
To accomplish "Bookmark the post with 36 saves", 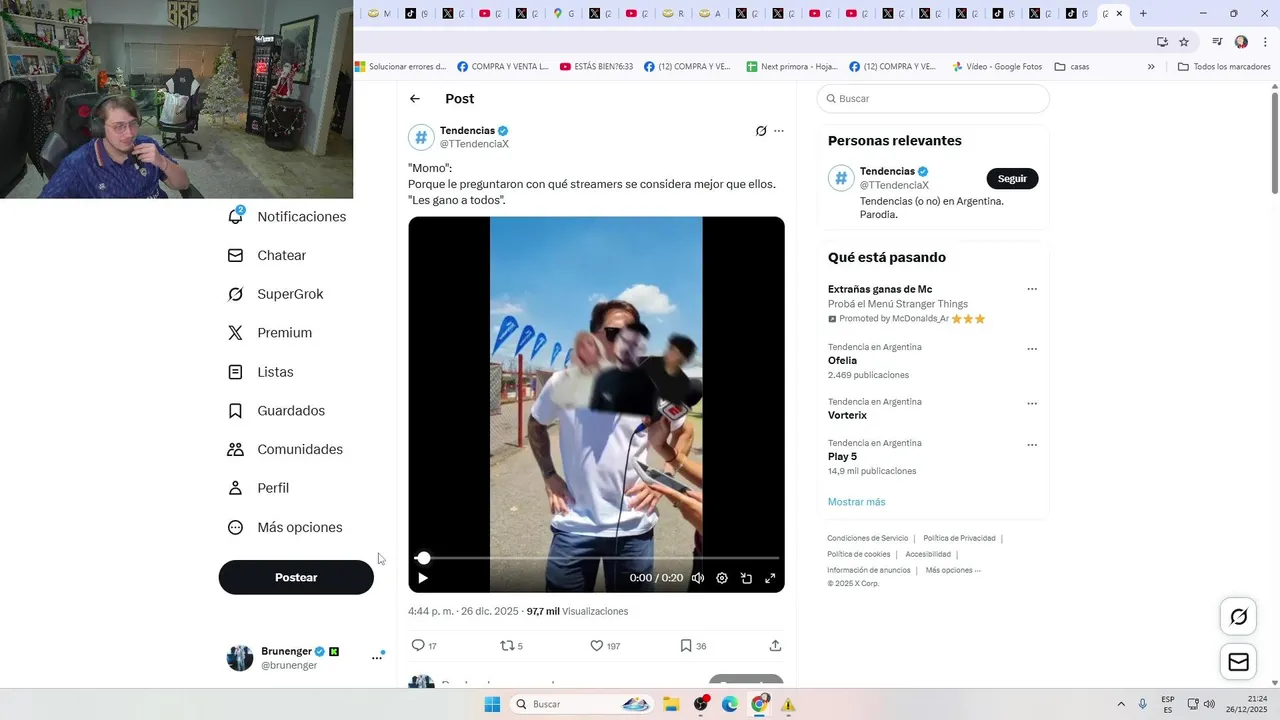I will click(x=693, y=646).
